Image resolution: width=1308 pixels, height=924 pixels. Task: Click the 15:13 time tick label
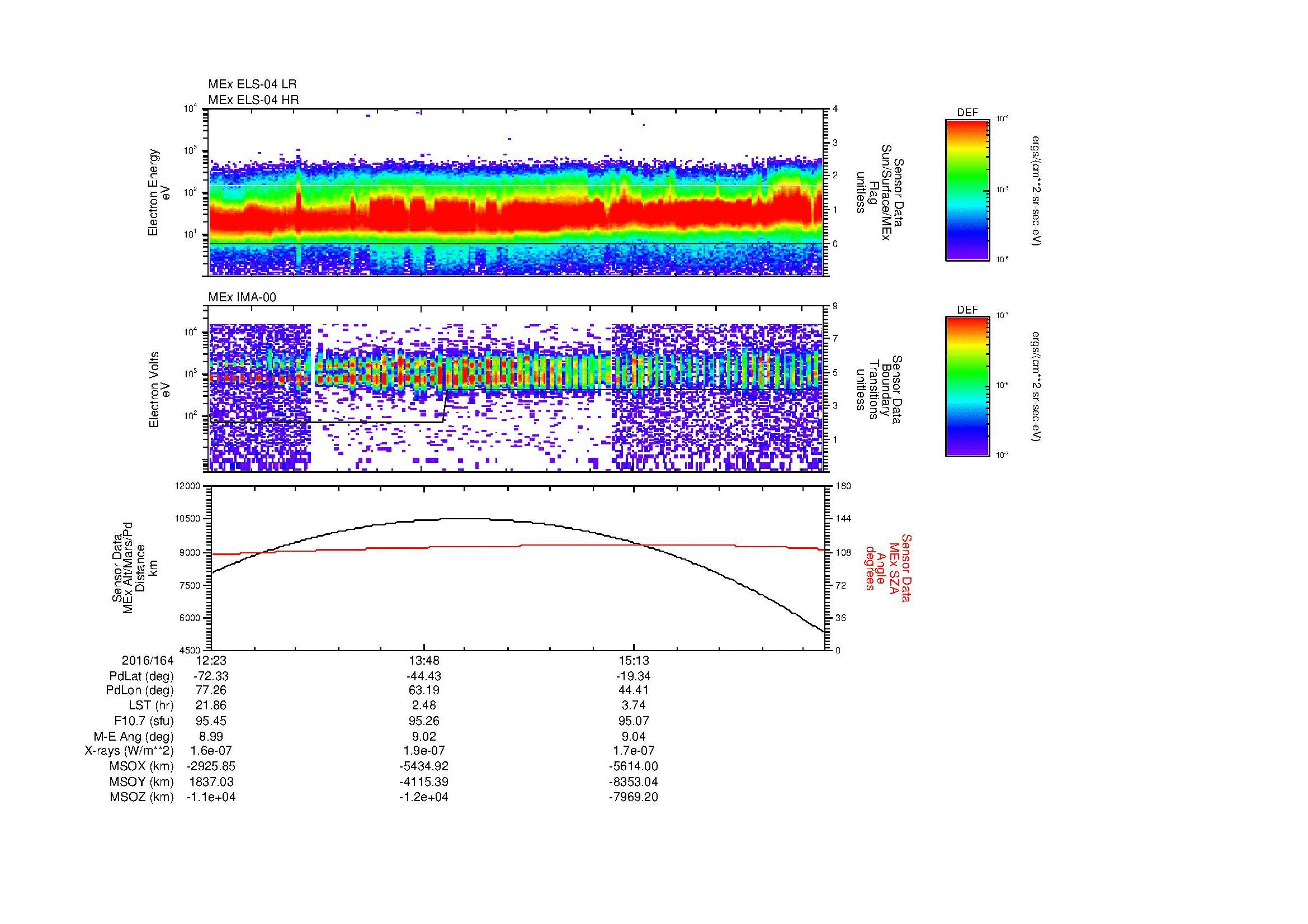633,661
